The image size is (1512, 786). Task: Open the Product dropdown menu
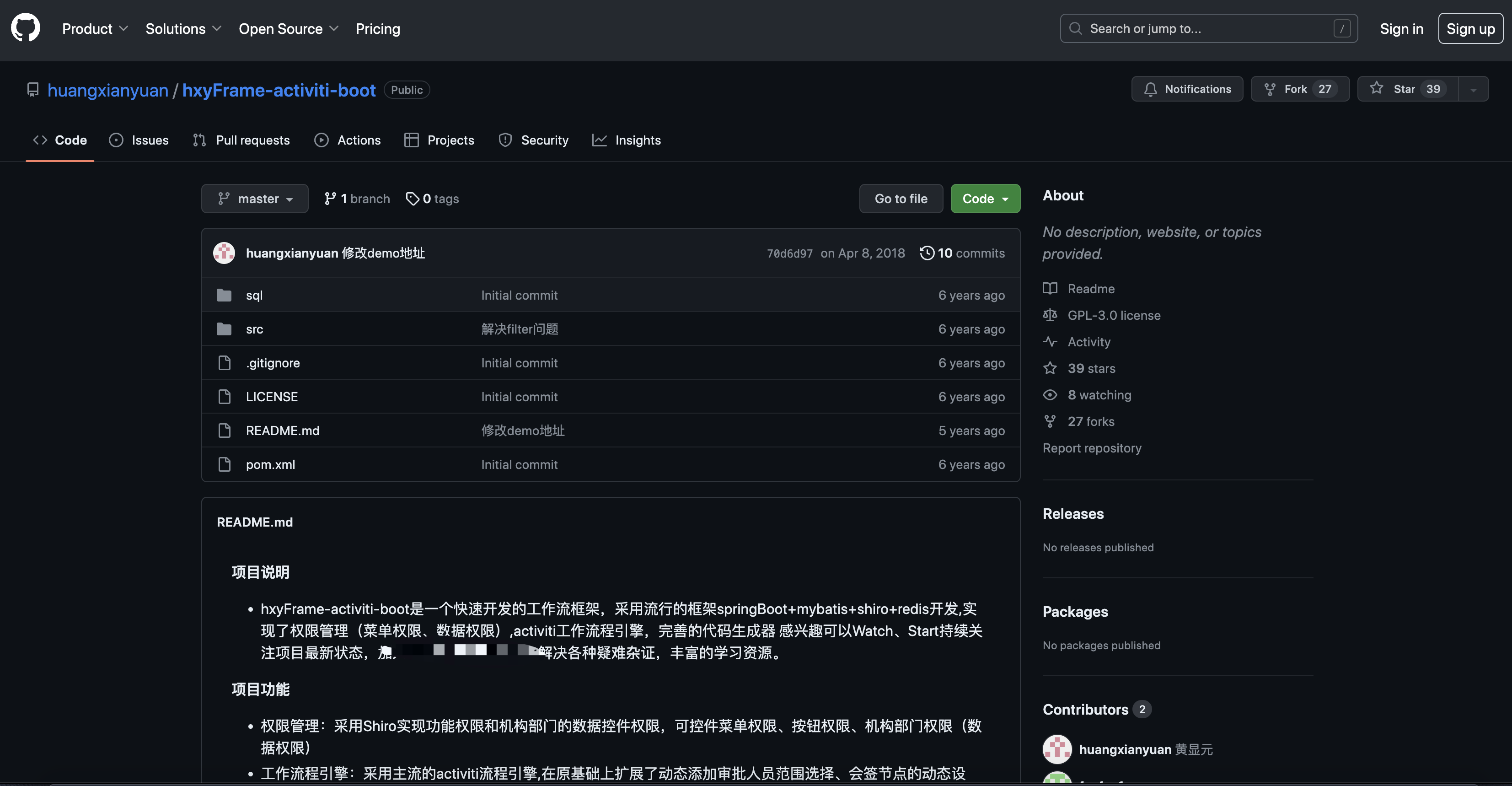(95, 29)
